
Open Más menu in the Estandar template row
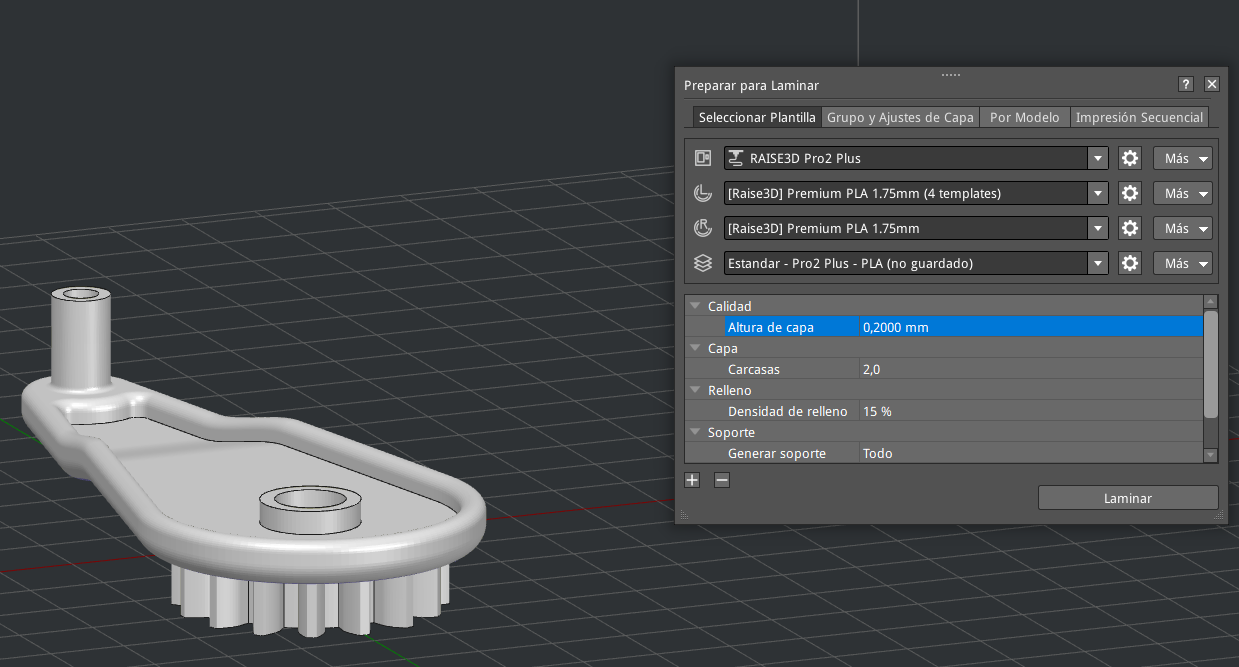1183,263
